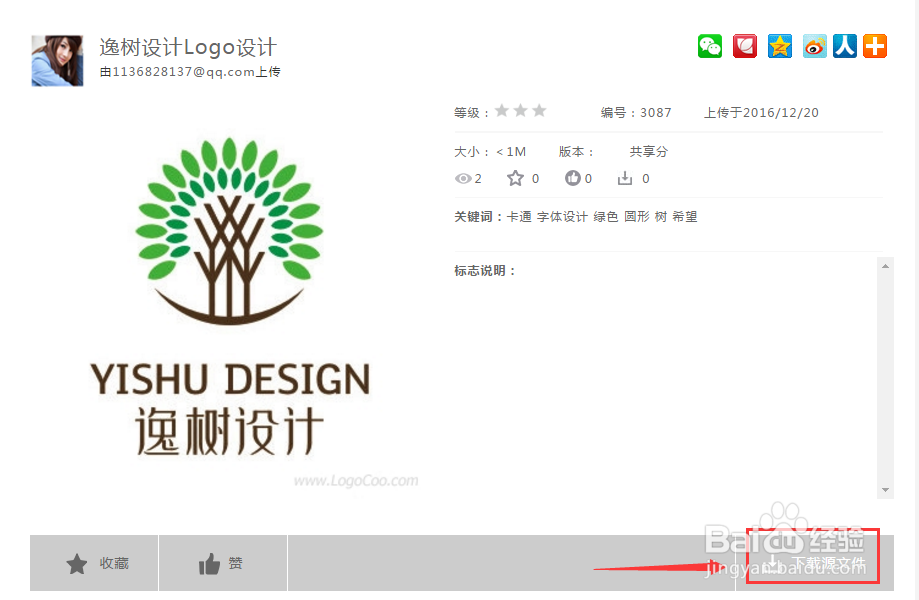
Task: Click the text 共享分
Action: pyautogui.click(x=649, y=152)
